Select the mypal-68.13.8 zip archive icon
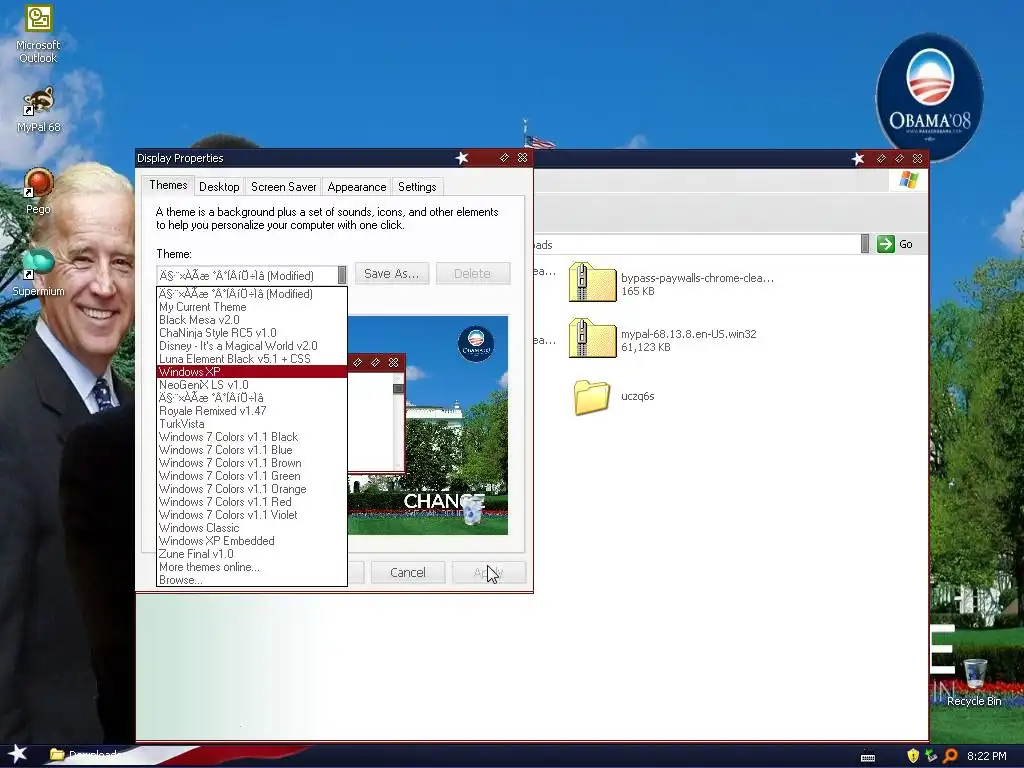 592,338
